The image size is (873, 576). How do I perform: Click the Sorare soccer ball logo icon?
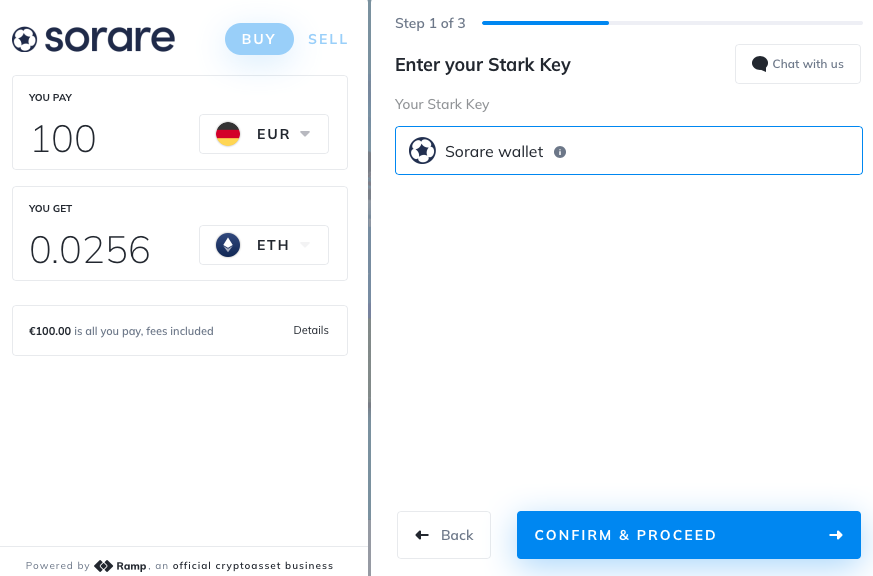click(x=24, y=40)
